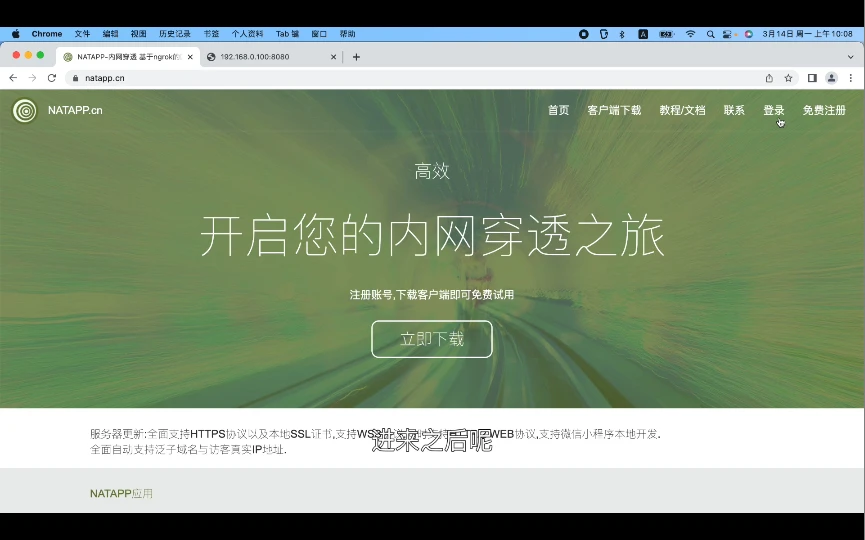Open the 视图 menu
The image size is (865, 540).
(138, 34)
